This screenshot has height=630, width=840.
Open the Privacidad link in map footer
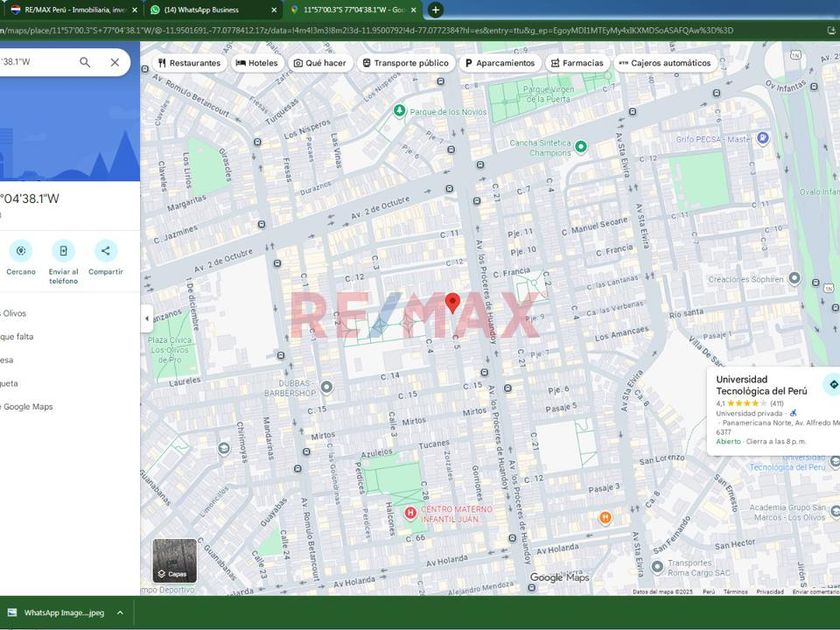pyautogui.click(x=769, y=591)
